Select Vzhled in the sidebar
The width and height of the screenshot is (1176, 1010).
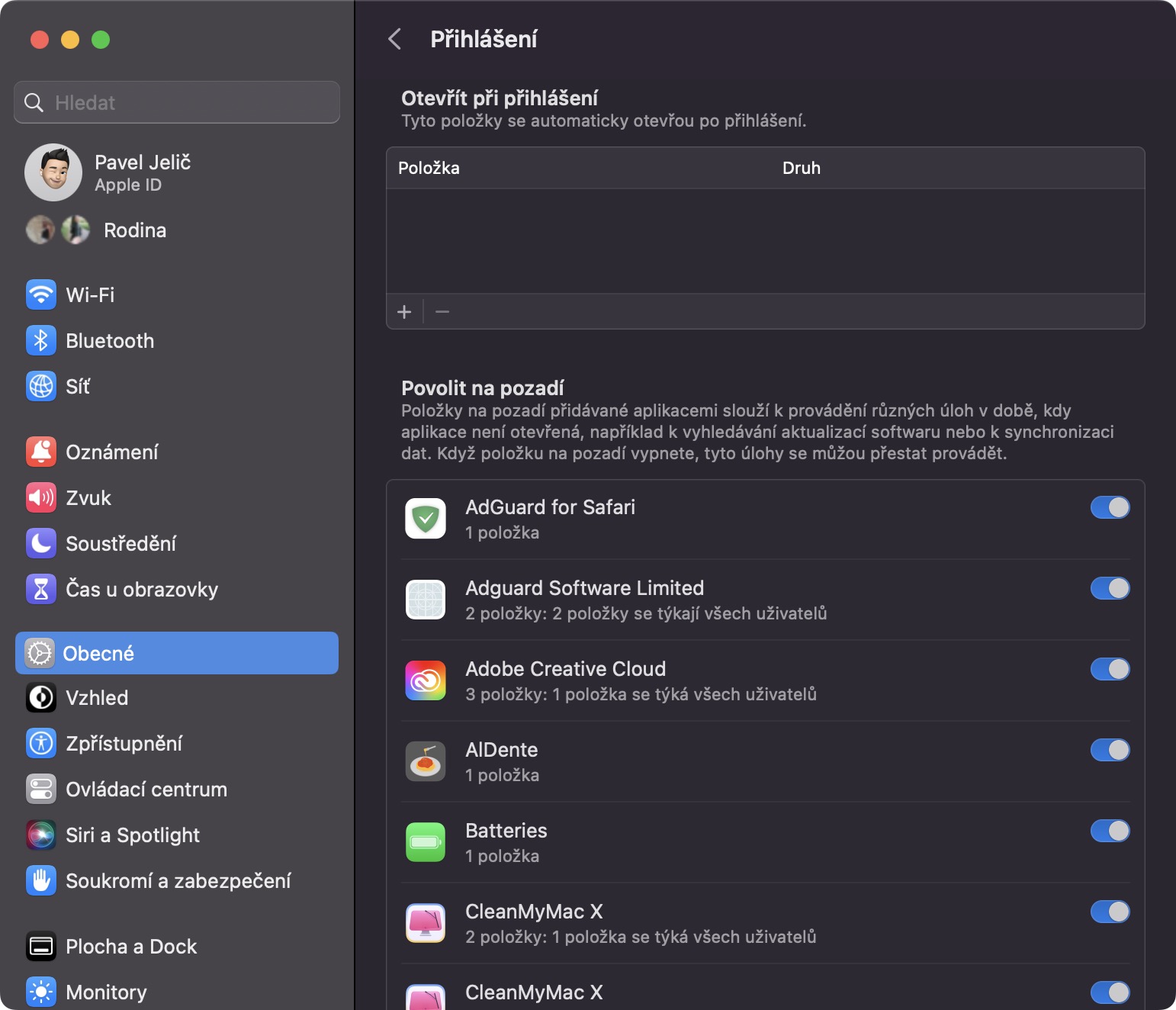click(x=97, y=697)
